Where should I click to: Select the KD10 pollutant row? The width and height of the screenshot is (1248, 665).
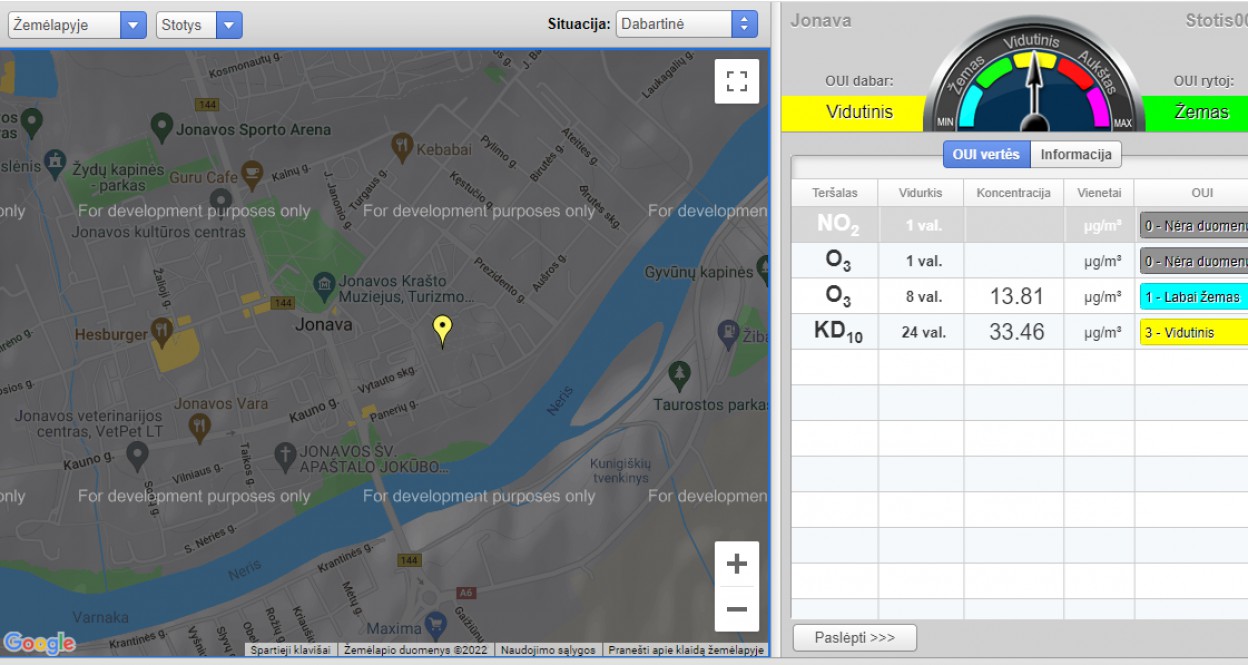coord(837,332)
